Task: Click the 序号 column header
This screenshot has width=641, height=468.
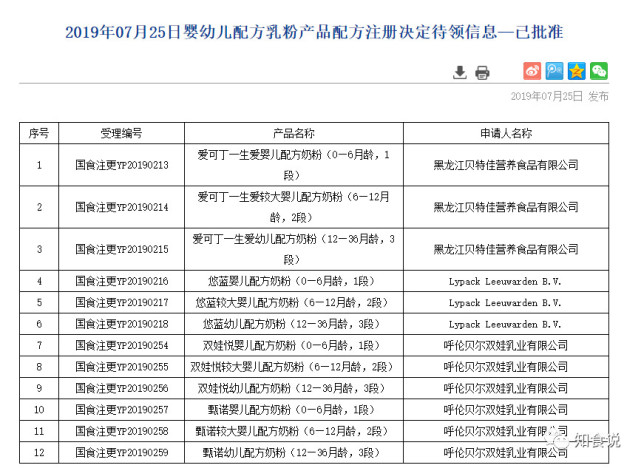Action: tap(39, 133)
